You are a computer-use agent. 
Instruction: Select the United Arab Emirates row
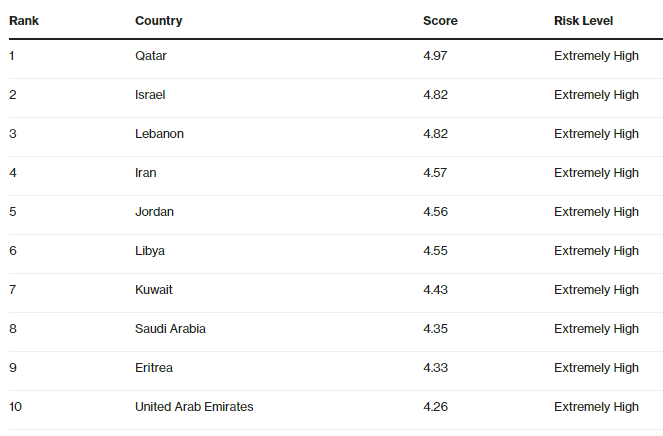click(336, 407)
